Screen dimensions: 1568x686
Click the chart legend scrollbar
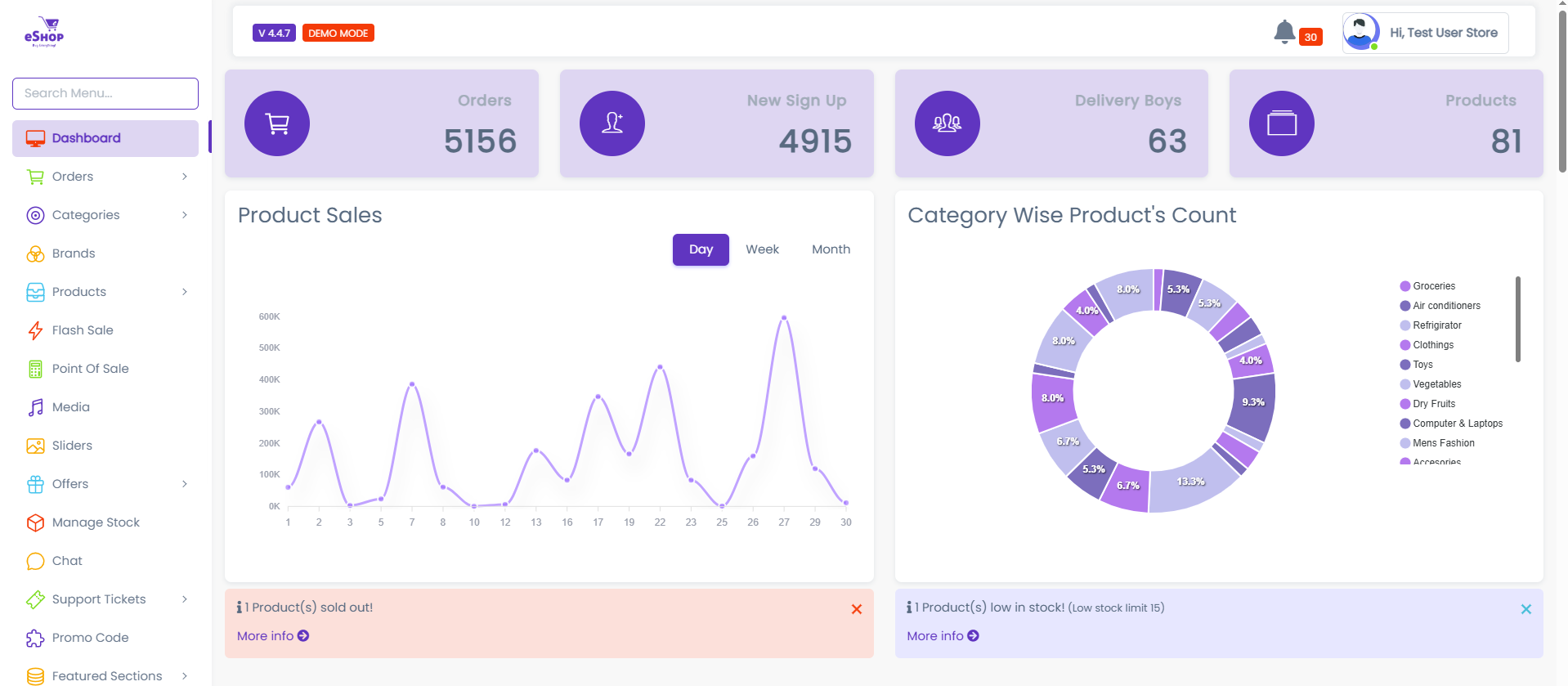tap(1517, 319)
